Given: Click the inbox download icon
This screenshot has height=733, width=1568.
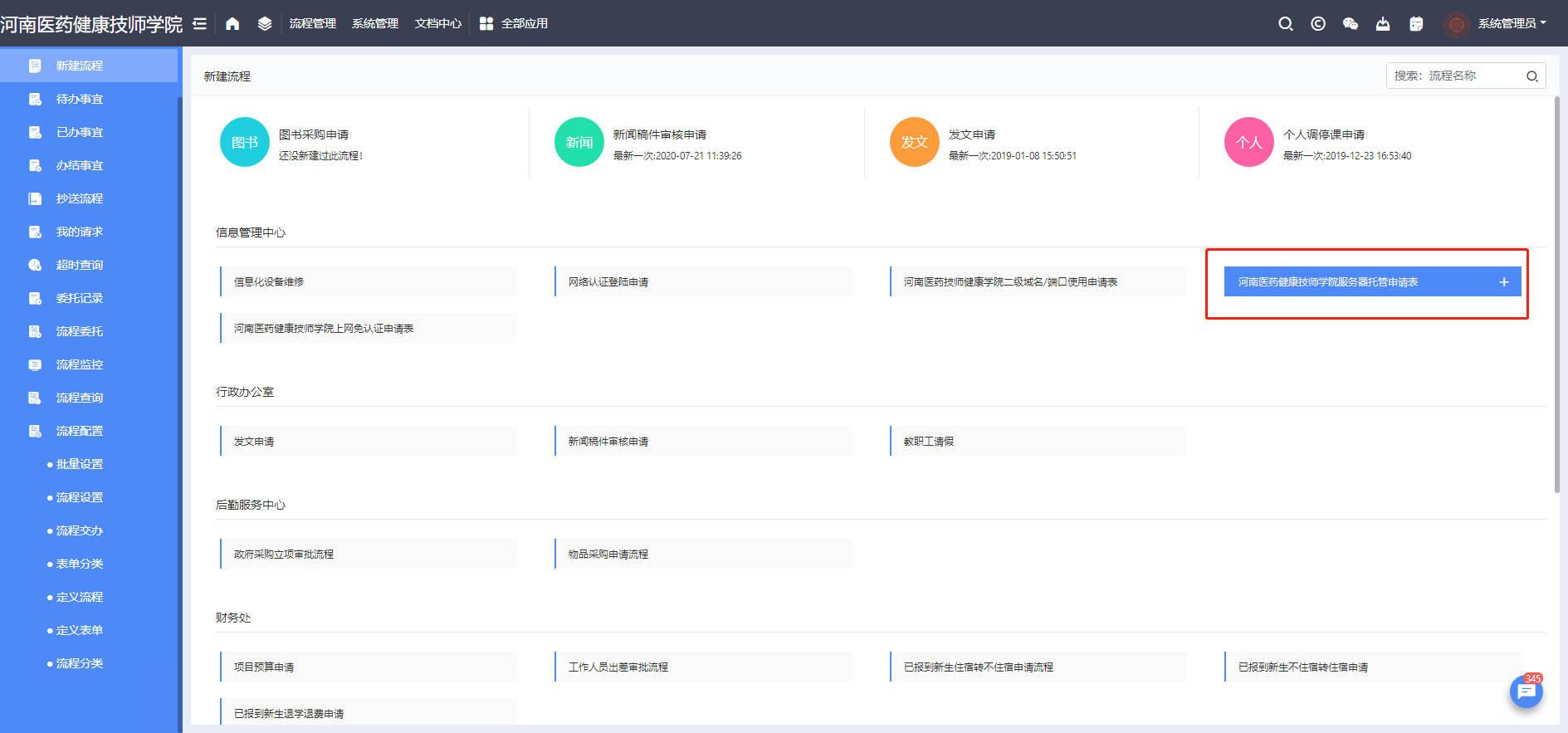Looking at the screenshot, I should [x=1383, y=23].
